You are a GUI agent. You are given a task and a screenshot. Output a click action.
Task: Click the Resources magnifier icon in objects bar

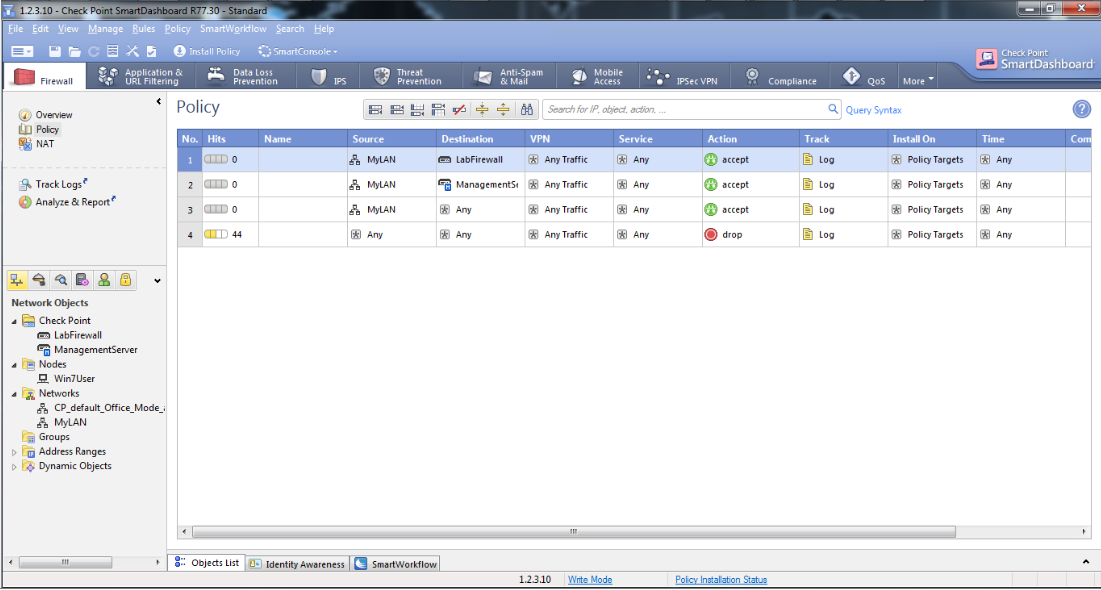click(61, 280)
